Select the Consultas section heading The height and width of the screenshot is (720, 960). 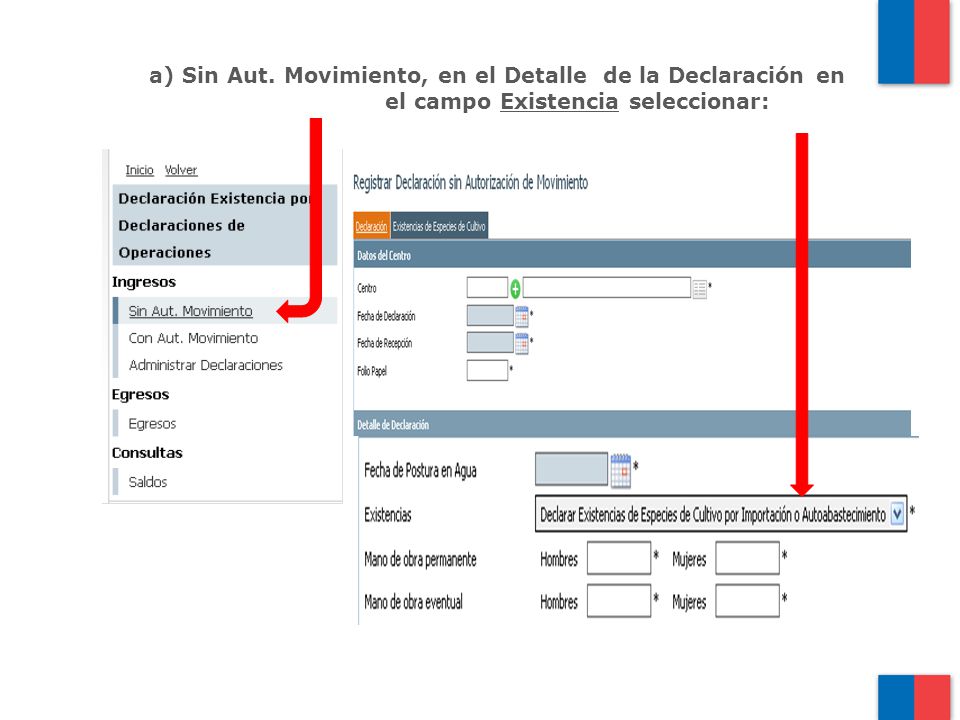coord(147,453)
